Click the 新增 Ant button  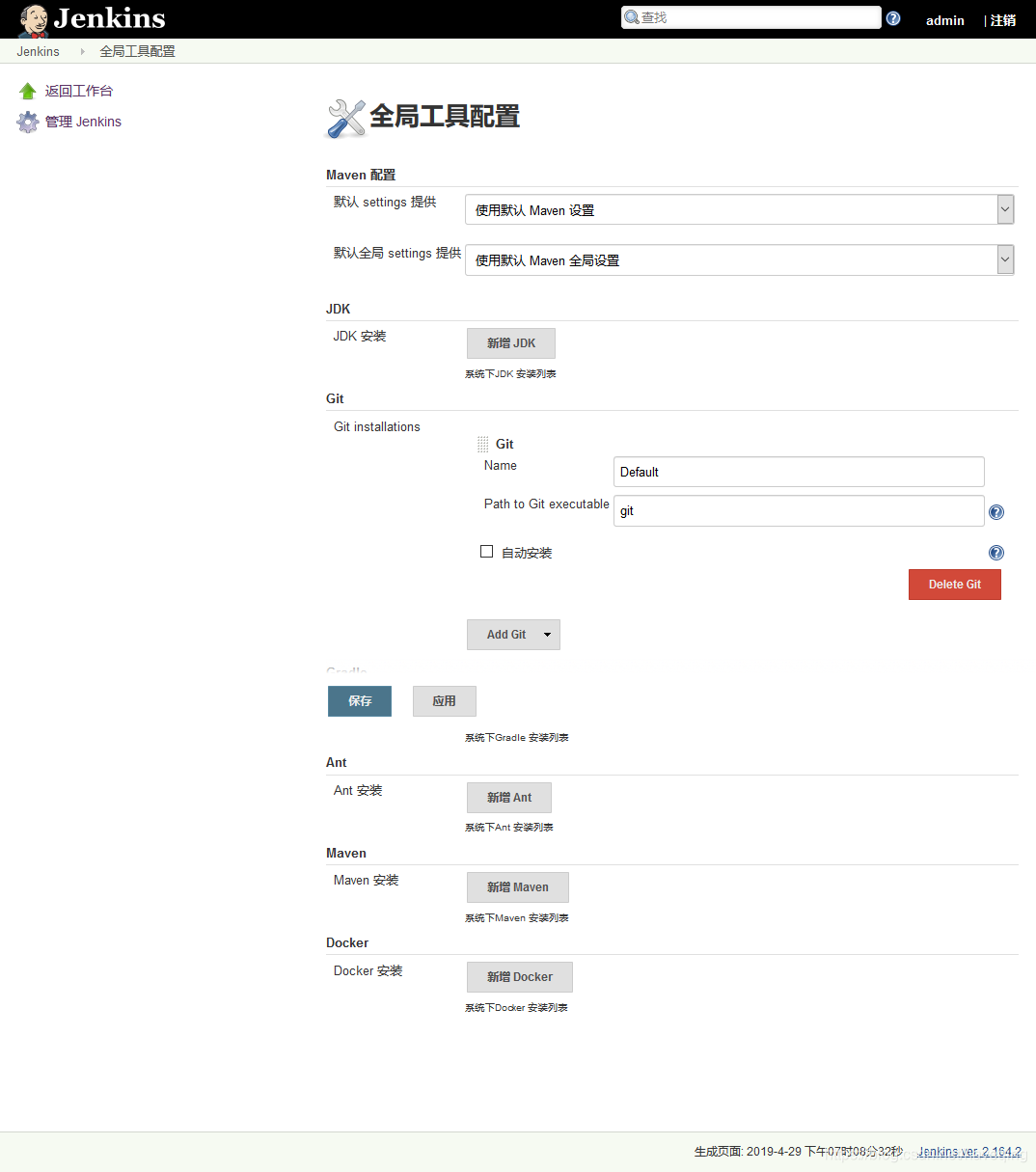click(x=509, y=798)
